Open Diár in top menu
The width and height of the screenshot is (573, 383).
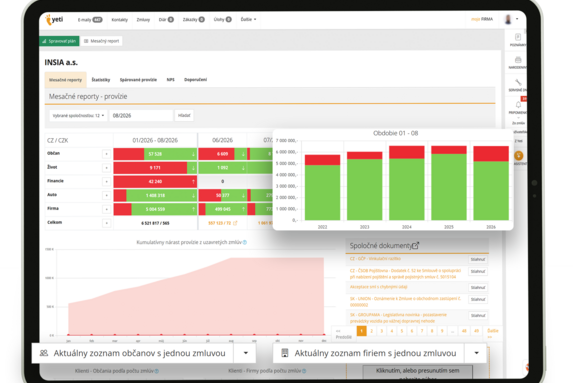point(166,20)
